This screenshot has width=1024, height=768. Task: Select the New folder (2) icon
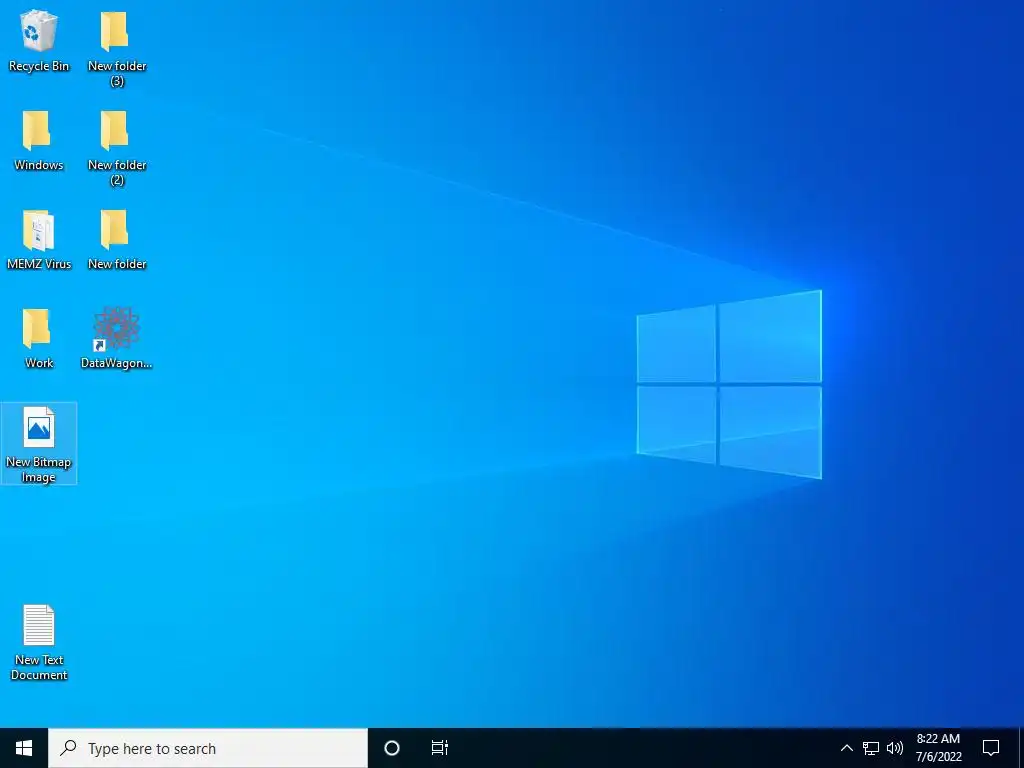117,148
